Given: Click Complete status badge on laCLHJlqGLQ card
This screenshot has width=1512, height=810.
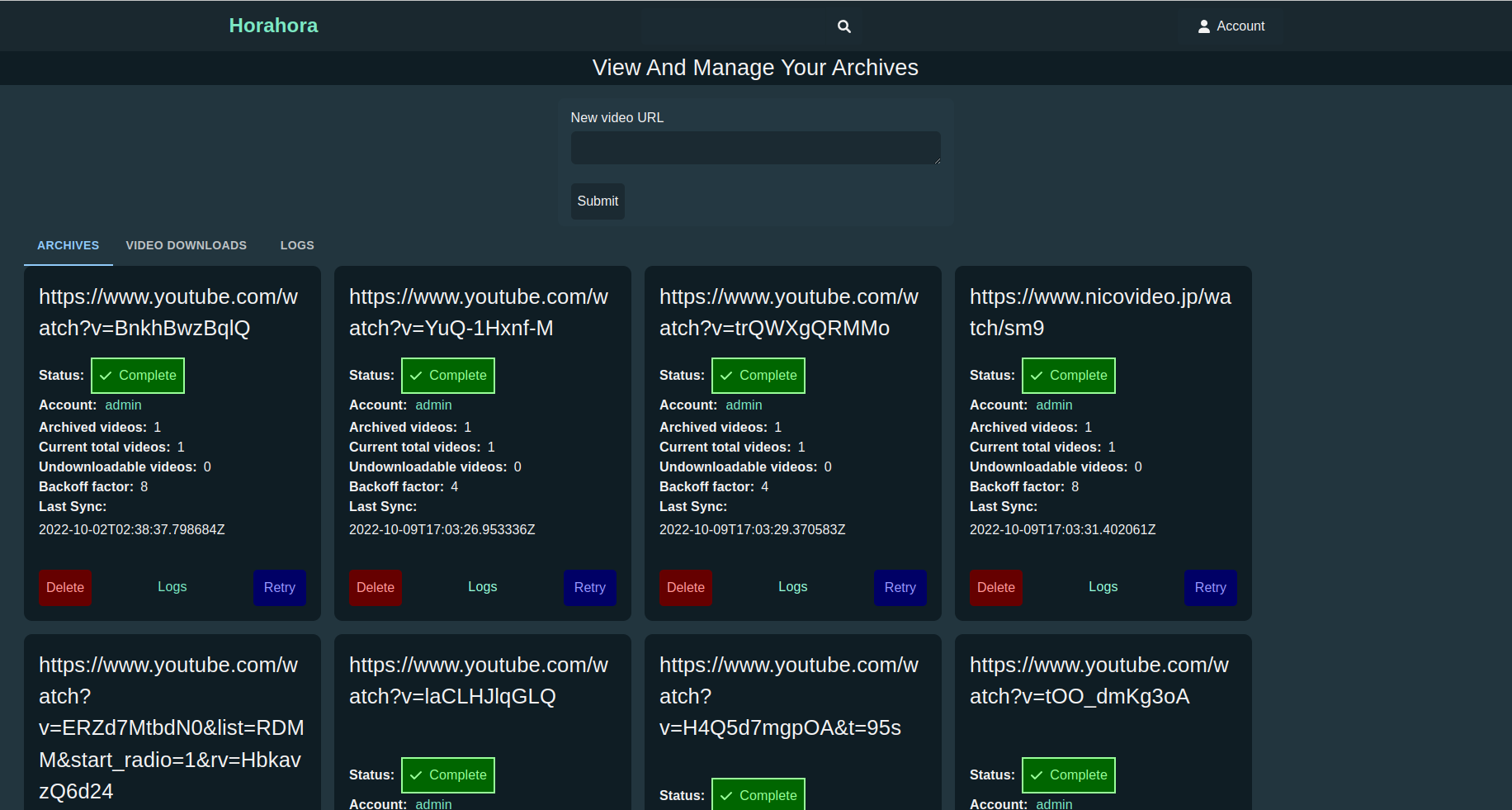Looking at the screenshot, I should tap(448, 775).
